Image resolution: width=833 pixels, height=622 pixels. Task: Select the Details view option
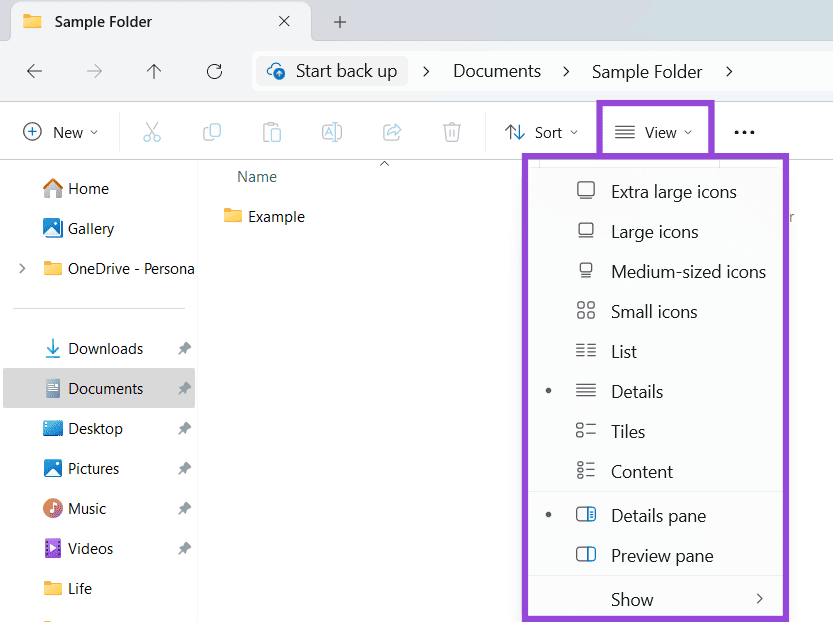pyautogui.click(x=637, y=392)
